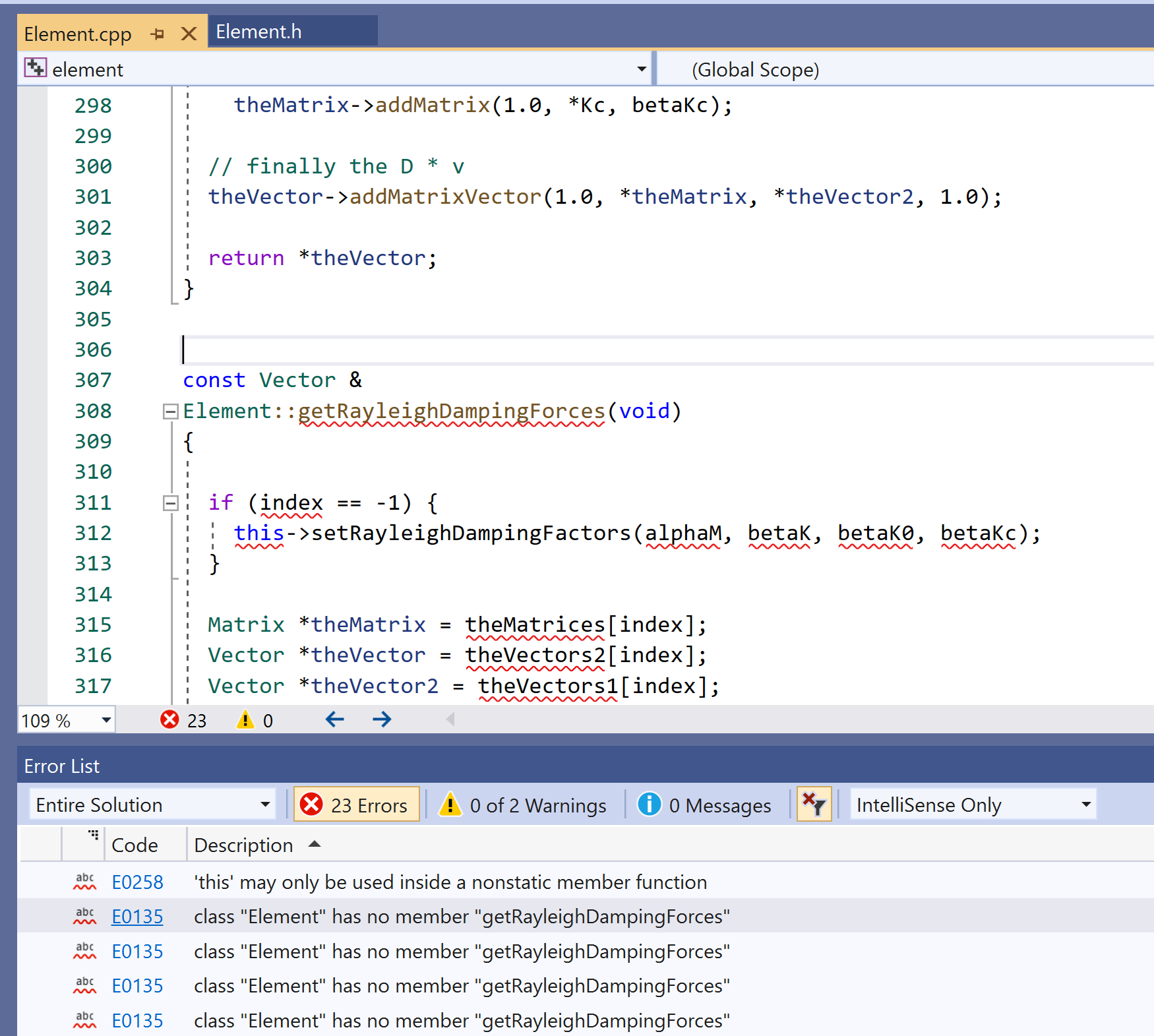This screenshot has height=1036, width=1154.
Task: Click the navigate backward arrow
Action: (x=335, y=719)
